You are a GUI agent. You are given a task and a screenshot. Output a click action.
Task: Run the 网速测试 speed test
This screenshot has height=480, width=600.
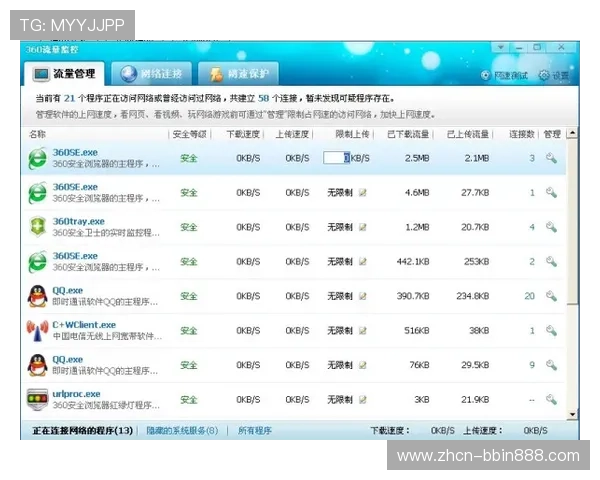pos(504,75)
